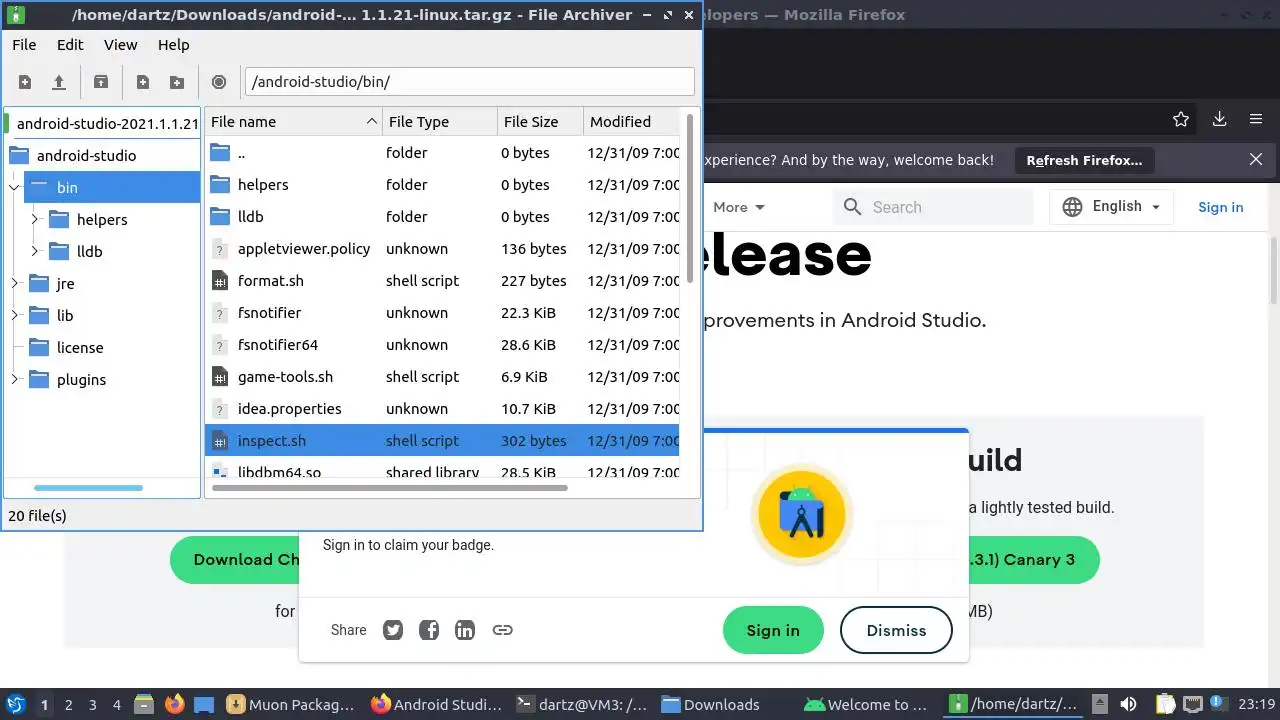Expand the jre folder in the tree
1280x720 pixels.
15,284
